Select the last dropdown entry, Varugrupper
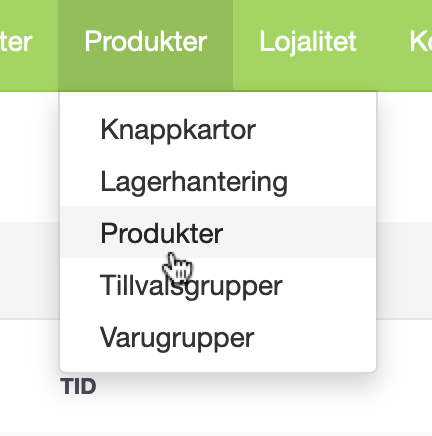 click(218, 337)
